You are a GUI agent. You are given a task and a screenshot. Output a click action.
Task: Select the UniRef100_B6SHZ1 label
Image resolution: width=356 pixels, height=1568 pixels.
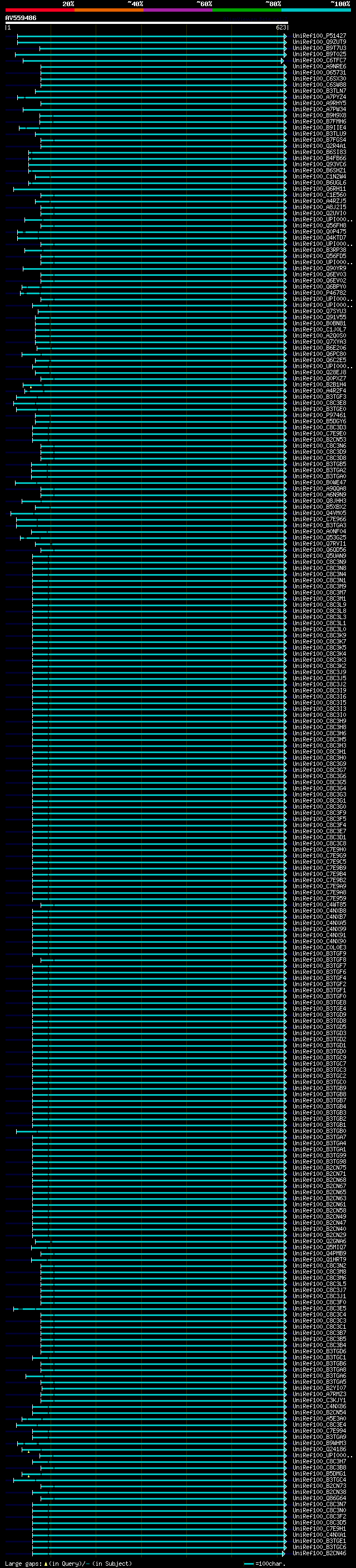[319, 170]
